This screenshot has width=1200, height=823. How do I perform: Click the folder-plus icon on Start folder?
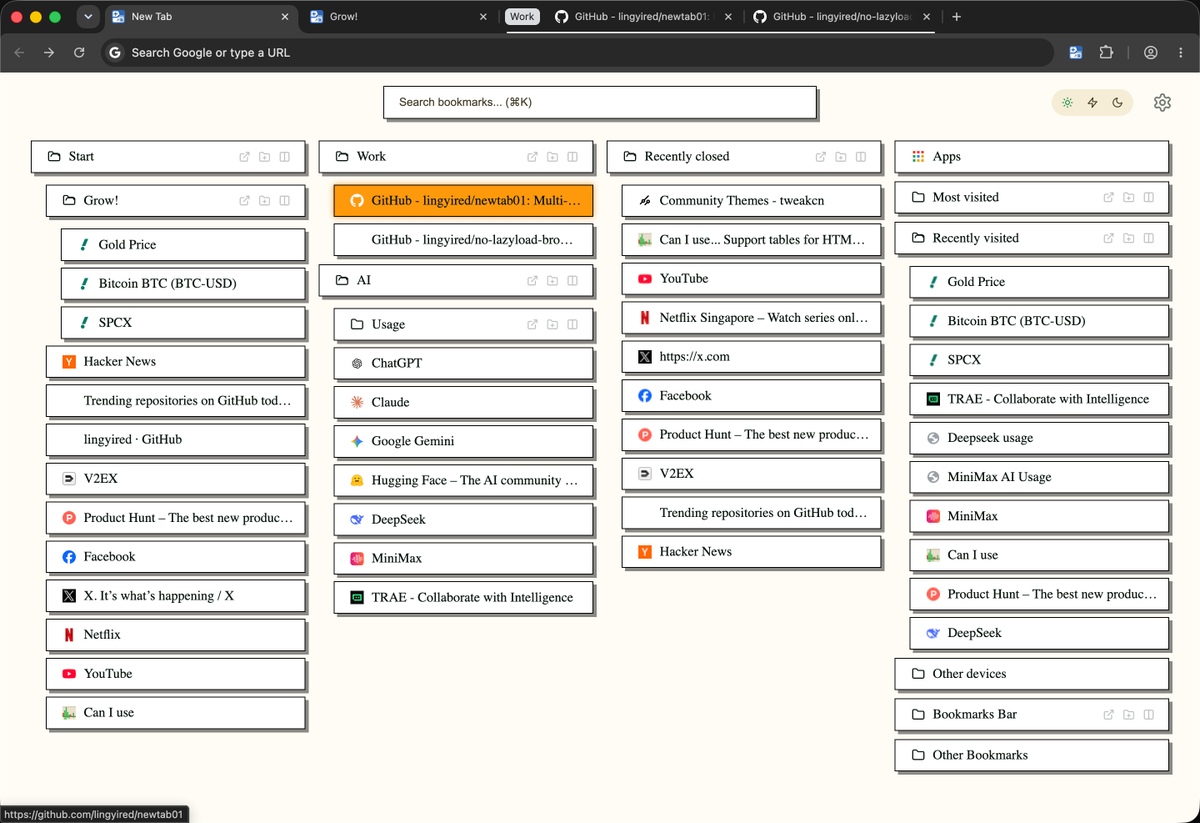pos(265,157)
